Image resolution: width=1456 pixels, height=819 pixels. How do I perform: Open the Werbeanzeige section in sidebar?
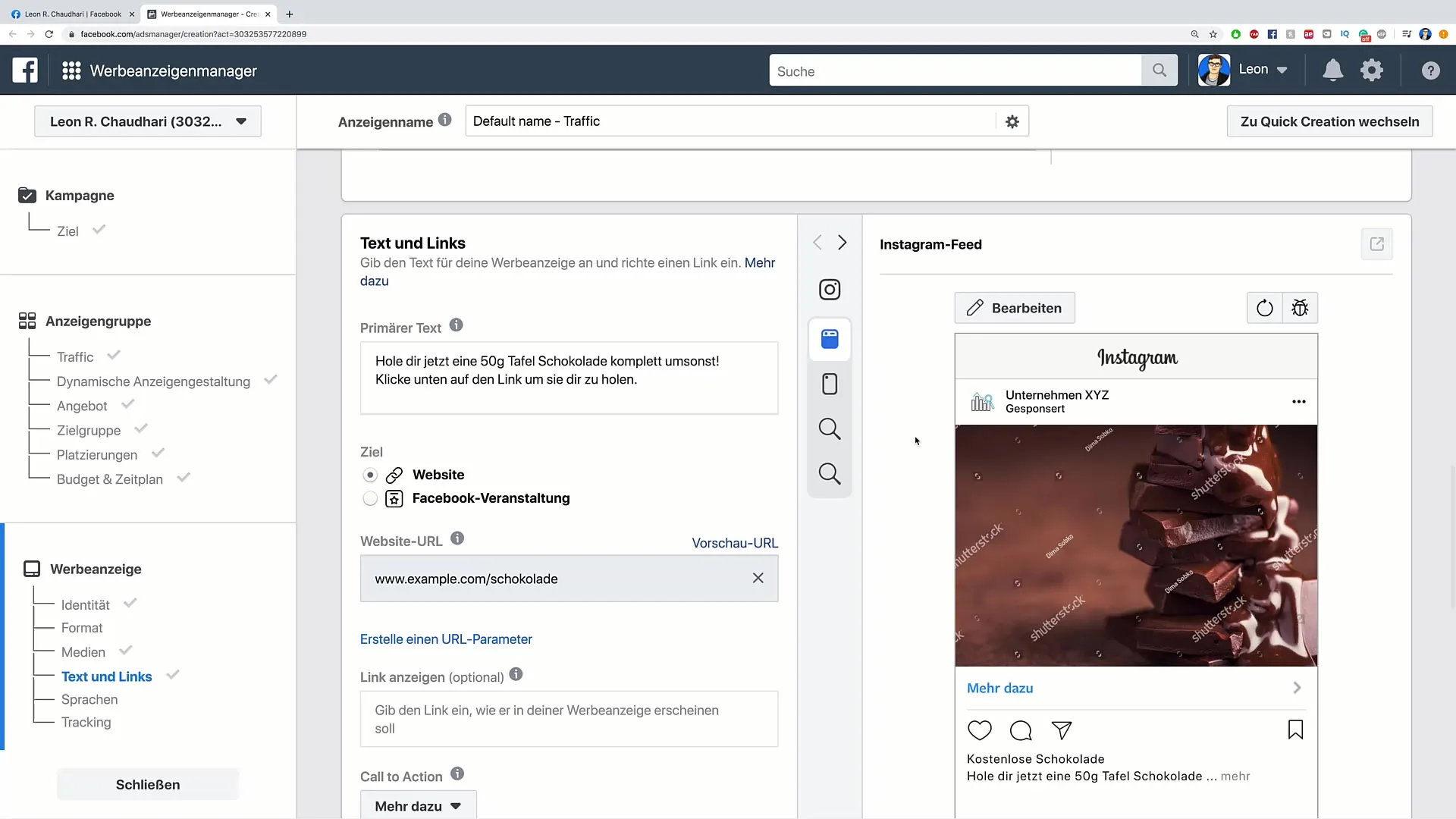(x=95, y=568)
